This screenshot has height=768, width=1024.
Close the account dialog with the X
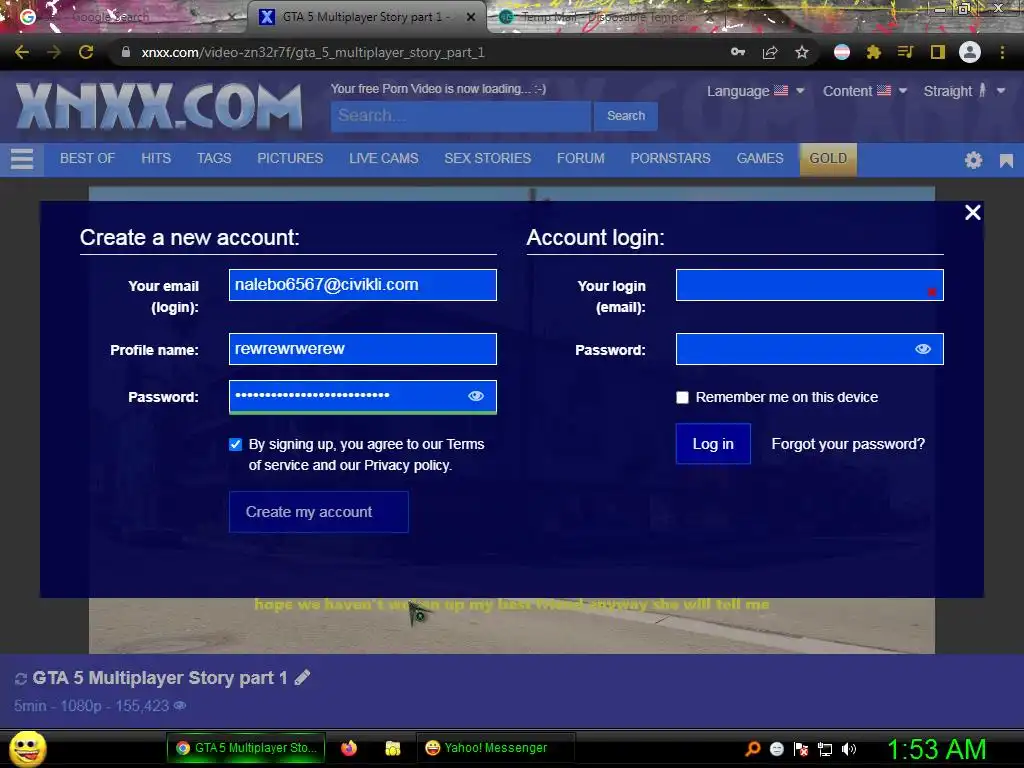pyautogui.click(x=972, y=212)
